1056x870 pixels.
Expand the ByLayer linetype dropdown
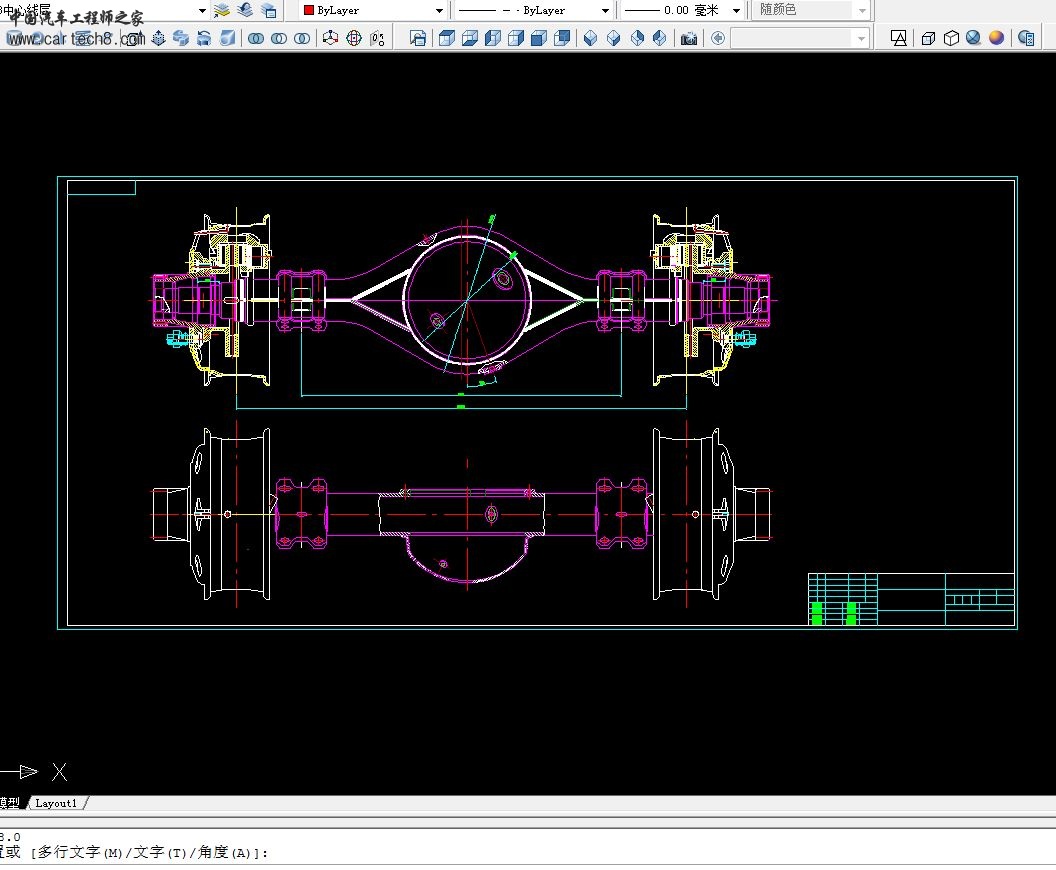tap(605, 10)
